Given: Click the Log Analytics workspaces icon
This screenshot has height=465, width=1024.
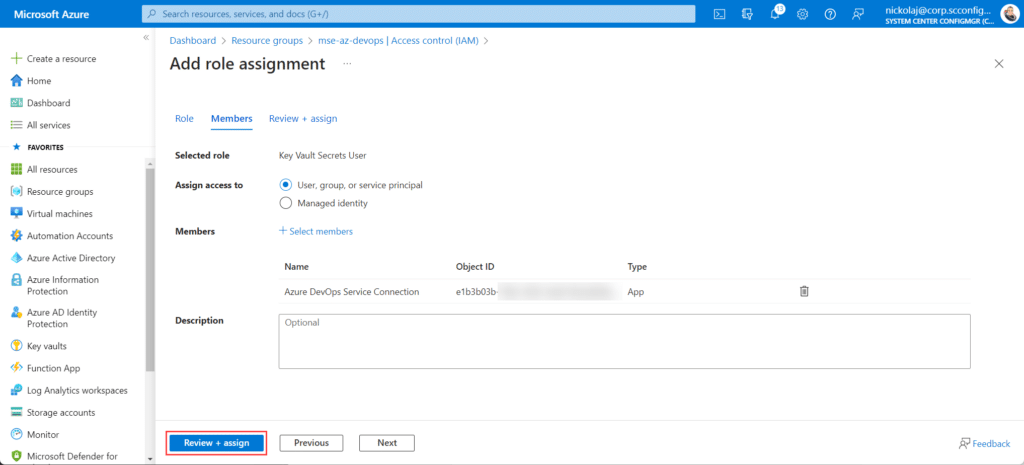Looking at the screenshot, I should pyautogui.click(x=17, y=391).
